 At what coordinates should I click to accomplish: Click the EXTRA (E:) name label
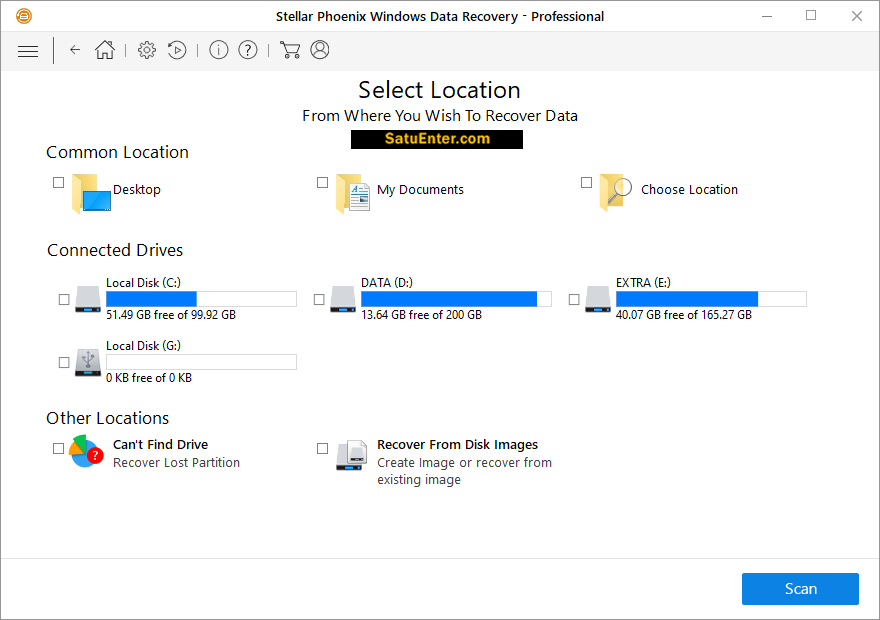pyautogui.click(x=643, y=283)
